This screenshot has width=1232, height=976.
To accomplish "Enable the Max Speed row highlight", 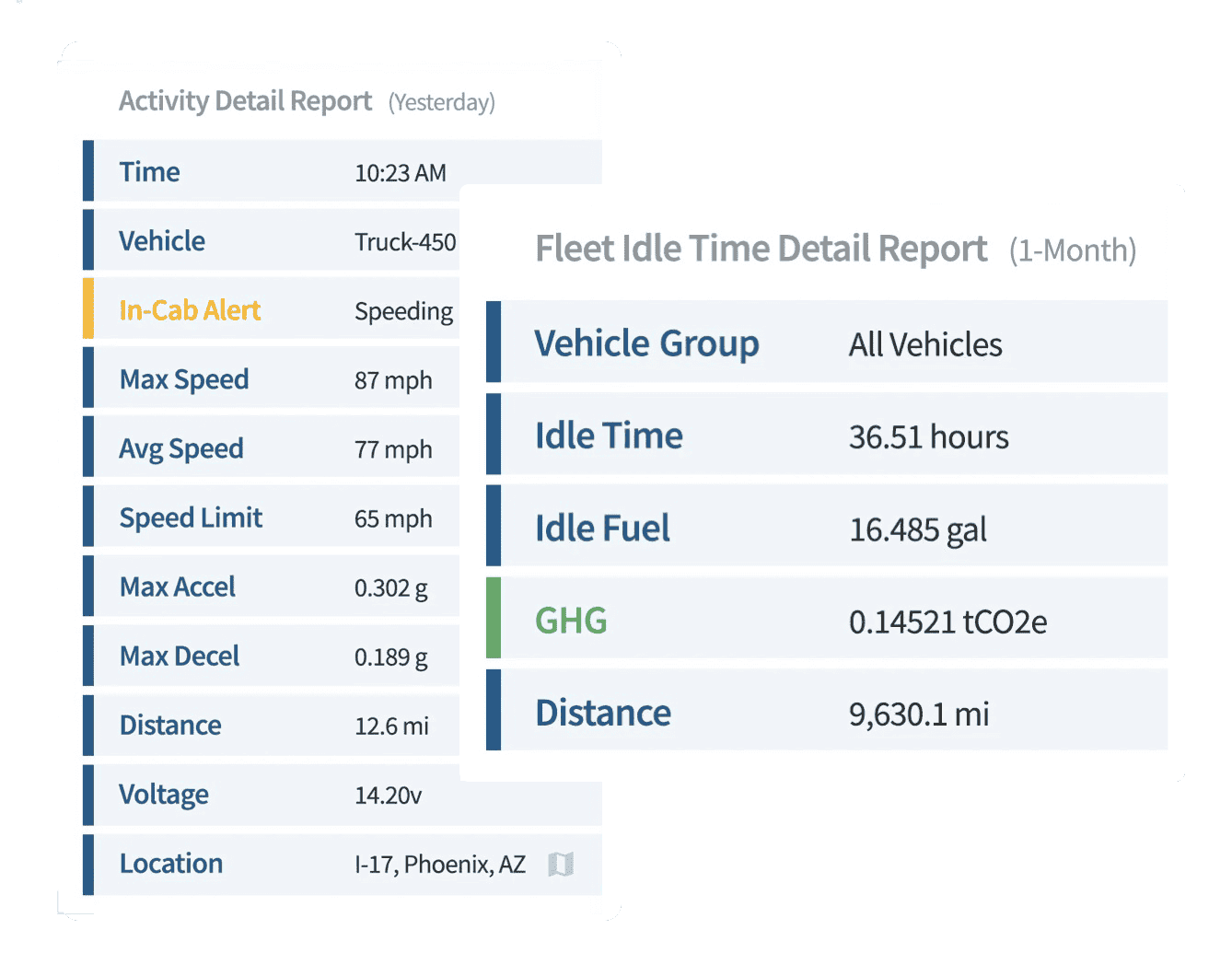I will point(276,378).
